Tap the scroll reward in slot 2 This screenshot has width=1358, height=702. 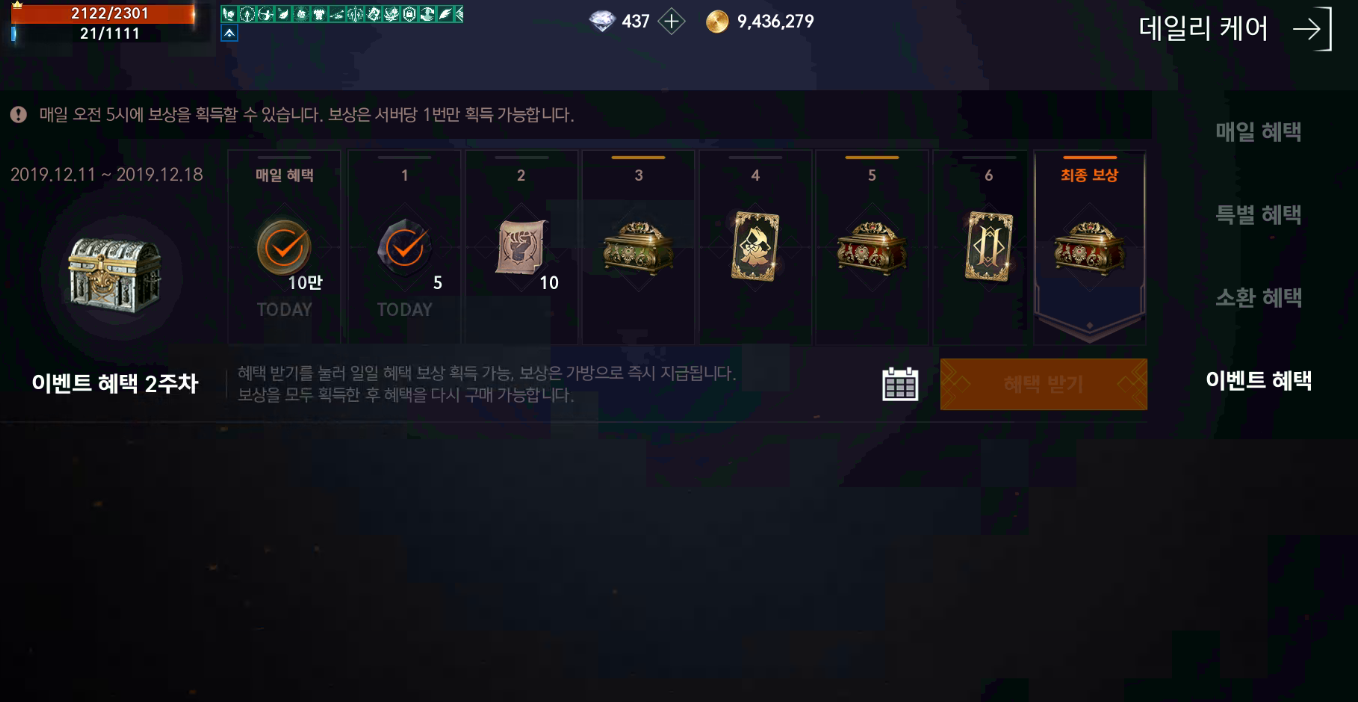(x=521, y=246)
